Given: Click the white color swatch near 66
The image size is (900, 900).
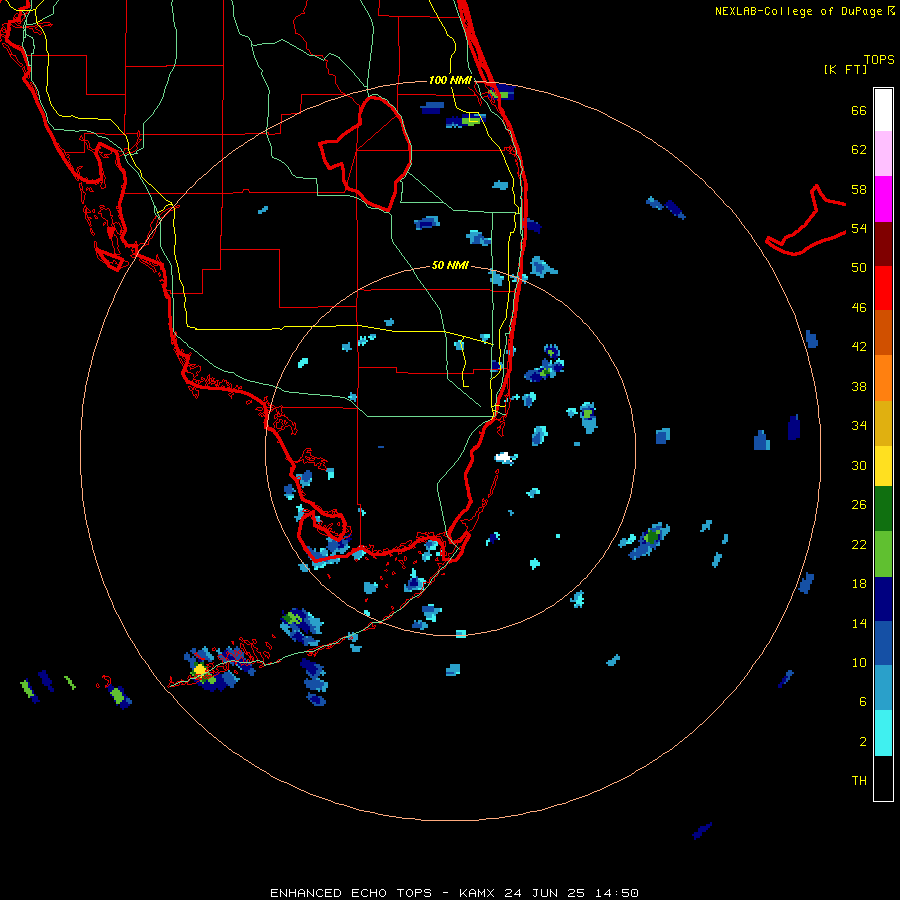Looking at the screenshot, I should 883,110.
